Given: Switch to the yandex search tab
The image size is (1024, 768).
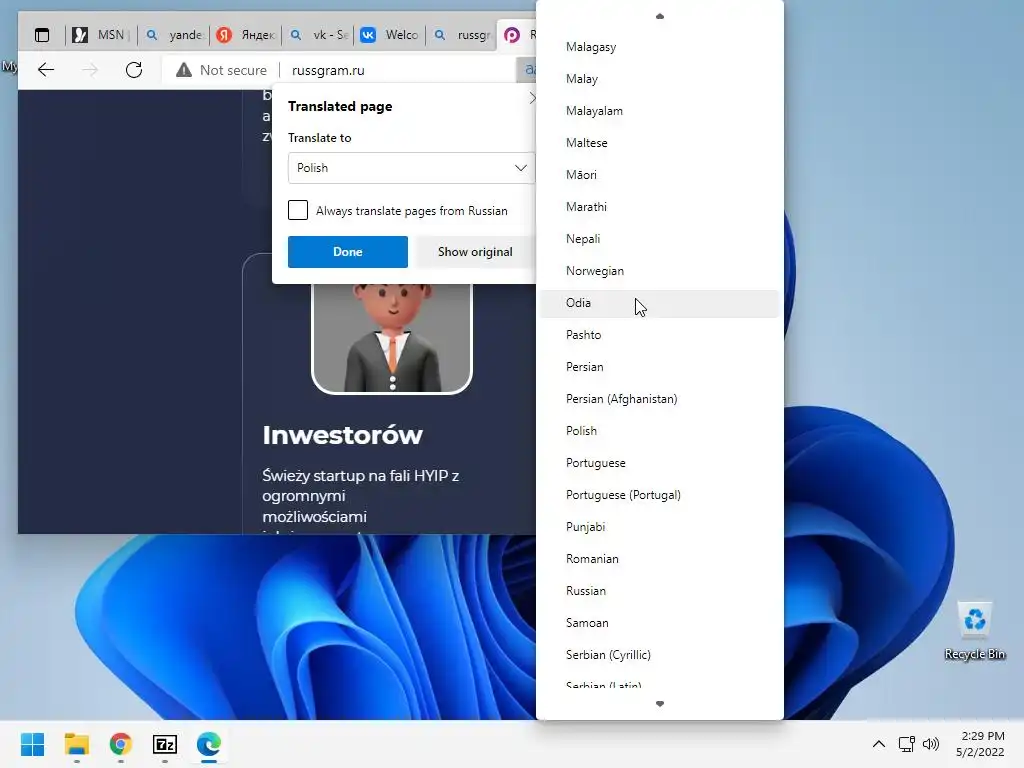Looking at the screenshot, I should pos(174,35).
